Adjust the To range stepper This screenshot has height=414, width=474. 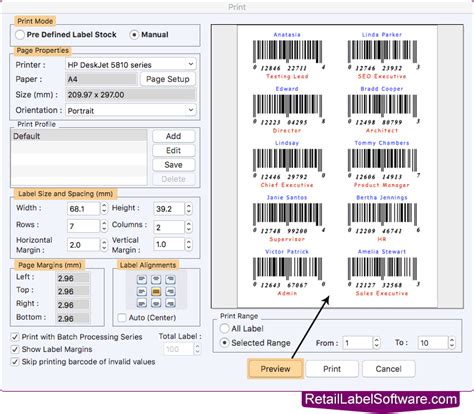[x=452, y=343]
